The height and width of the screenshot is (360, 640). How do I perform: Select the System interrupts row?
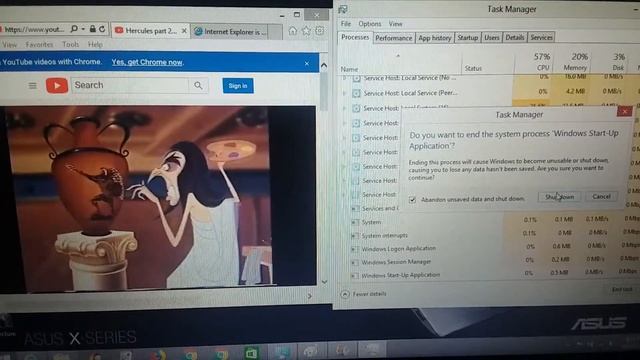(x=490, y=235)
